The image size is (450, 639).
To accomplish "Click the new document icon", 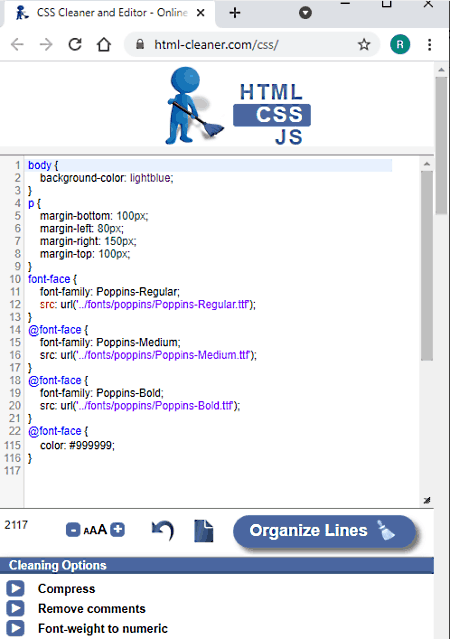I will click(204, 531).
